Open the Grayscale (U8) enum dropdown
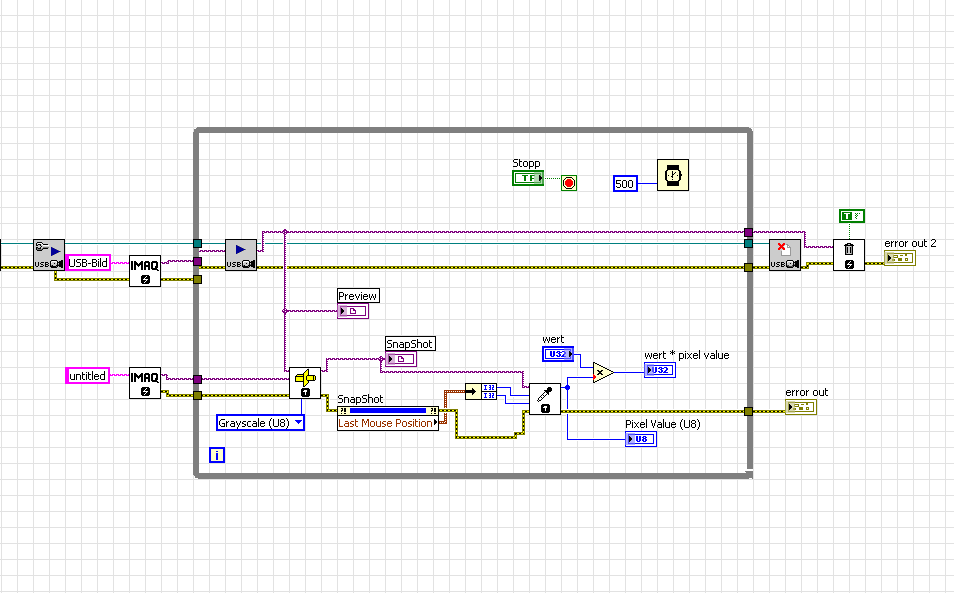 point(260,423)
